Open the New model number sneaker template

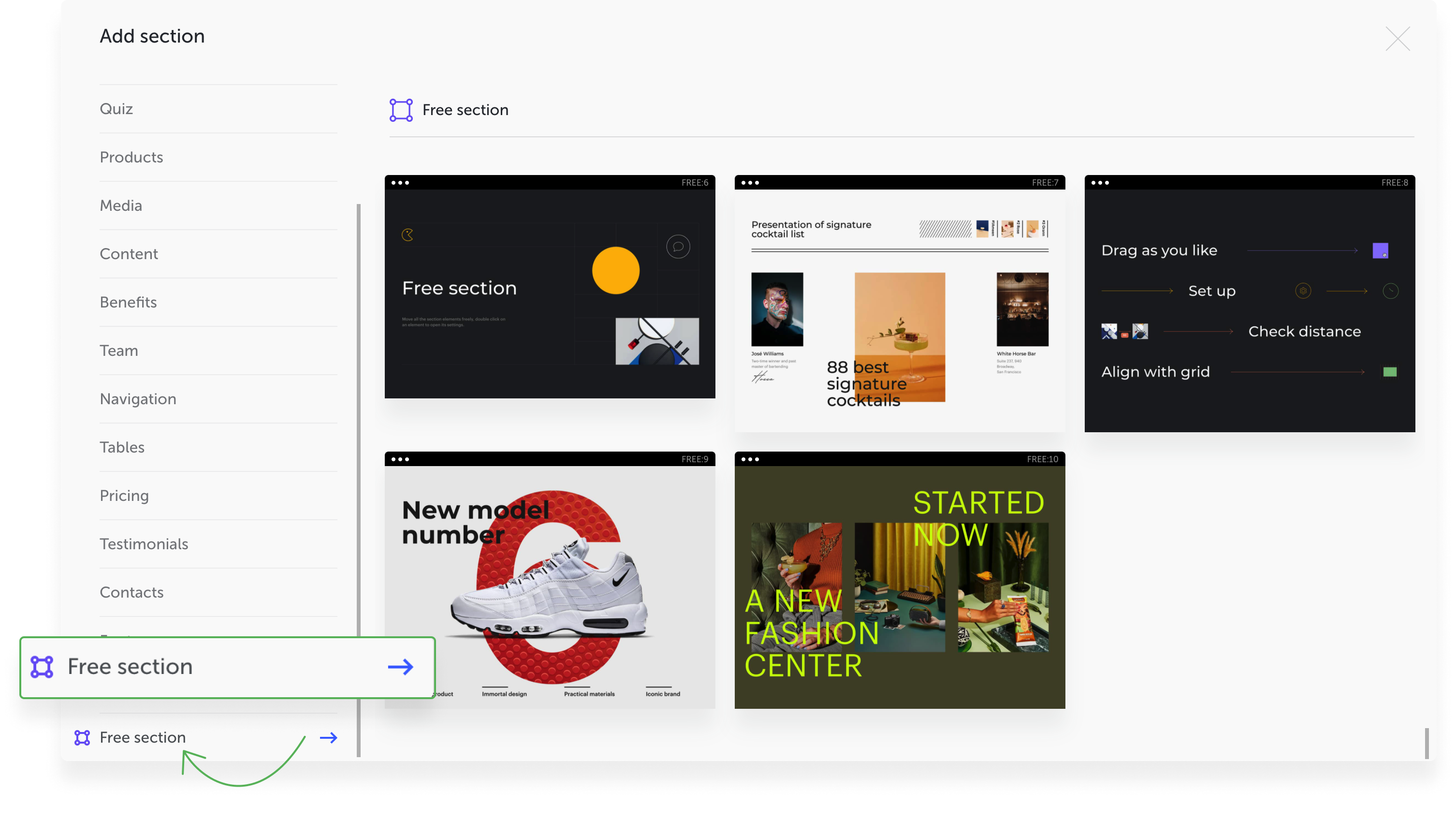[x=550, y=583]
